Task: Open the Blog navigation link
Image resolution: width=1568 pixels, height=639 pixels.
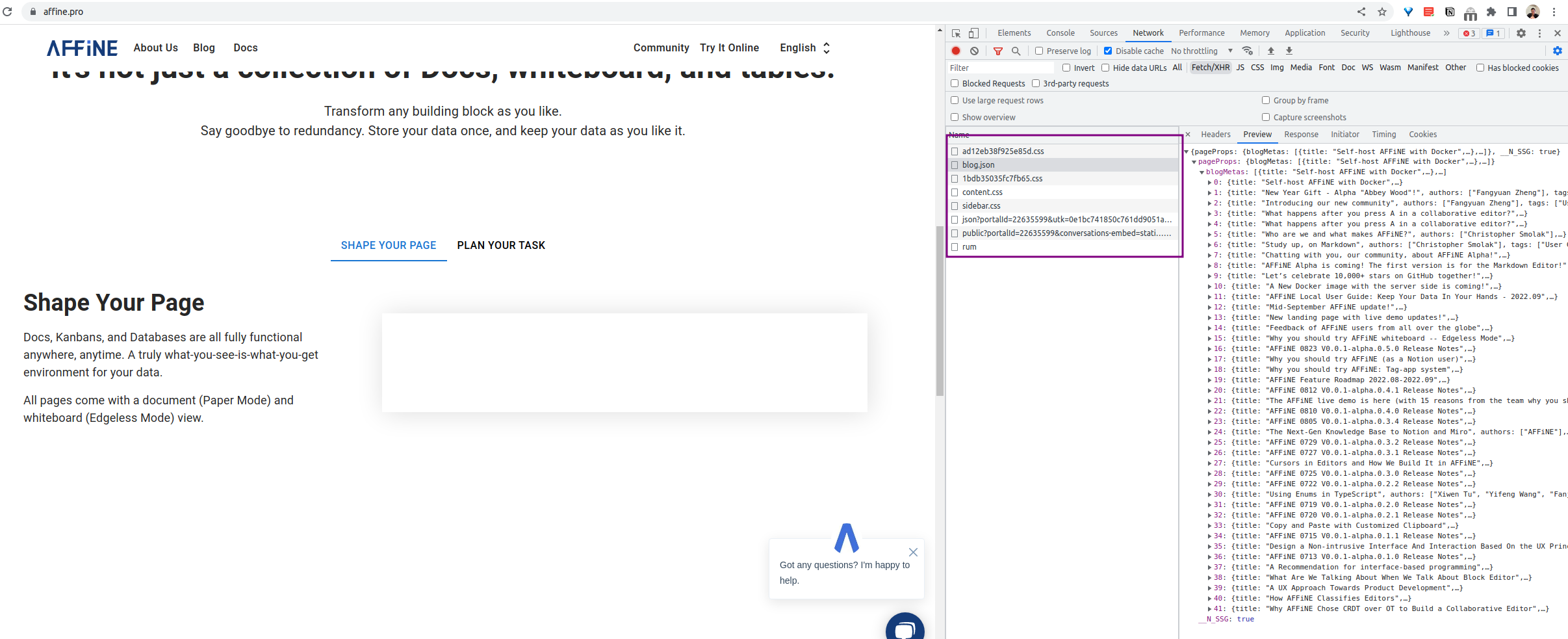Action: click(x=203, y=47)
